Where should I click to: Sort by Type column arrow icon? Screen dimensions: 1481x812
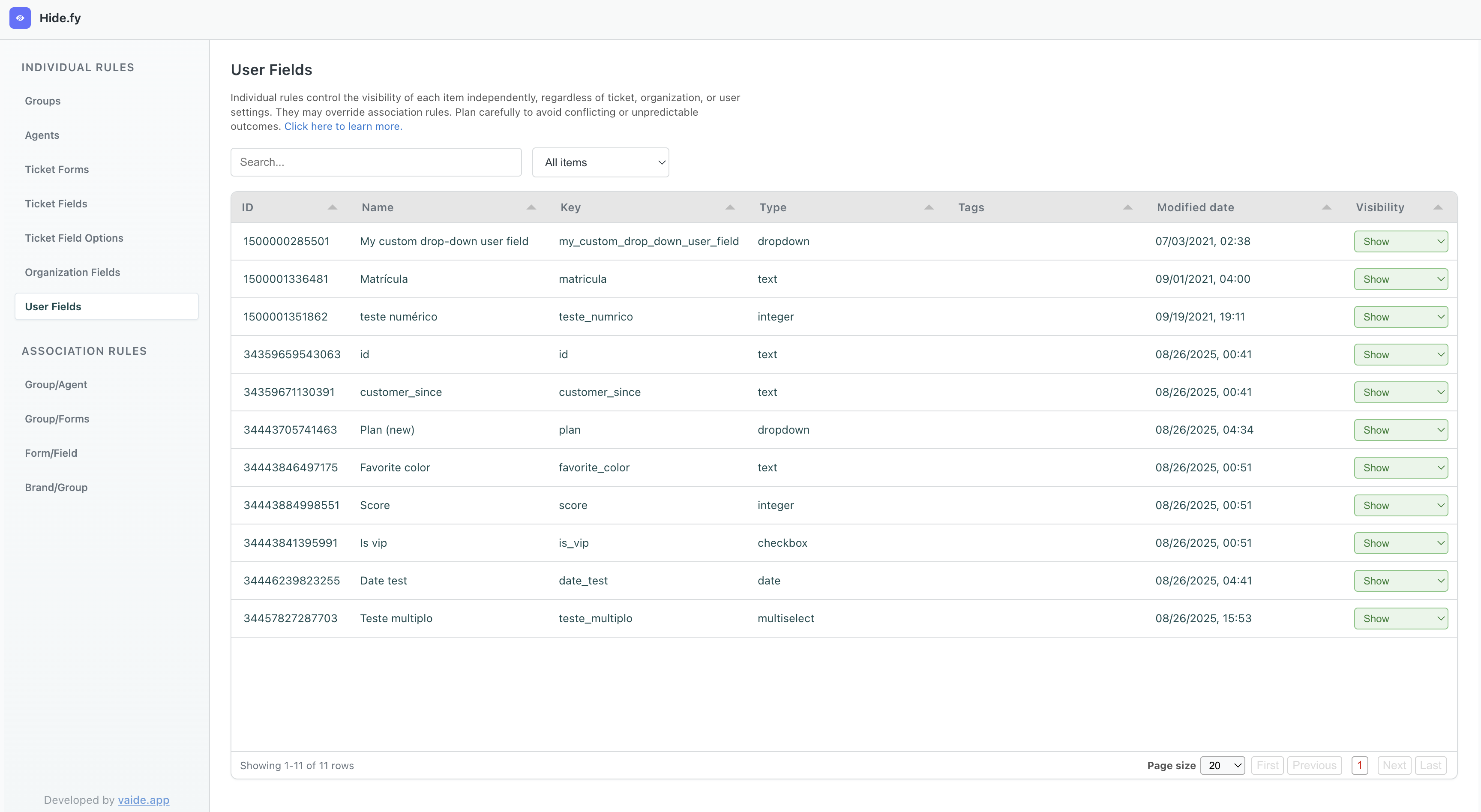point(929,207)
